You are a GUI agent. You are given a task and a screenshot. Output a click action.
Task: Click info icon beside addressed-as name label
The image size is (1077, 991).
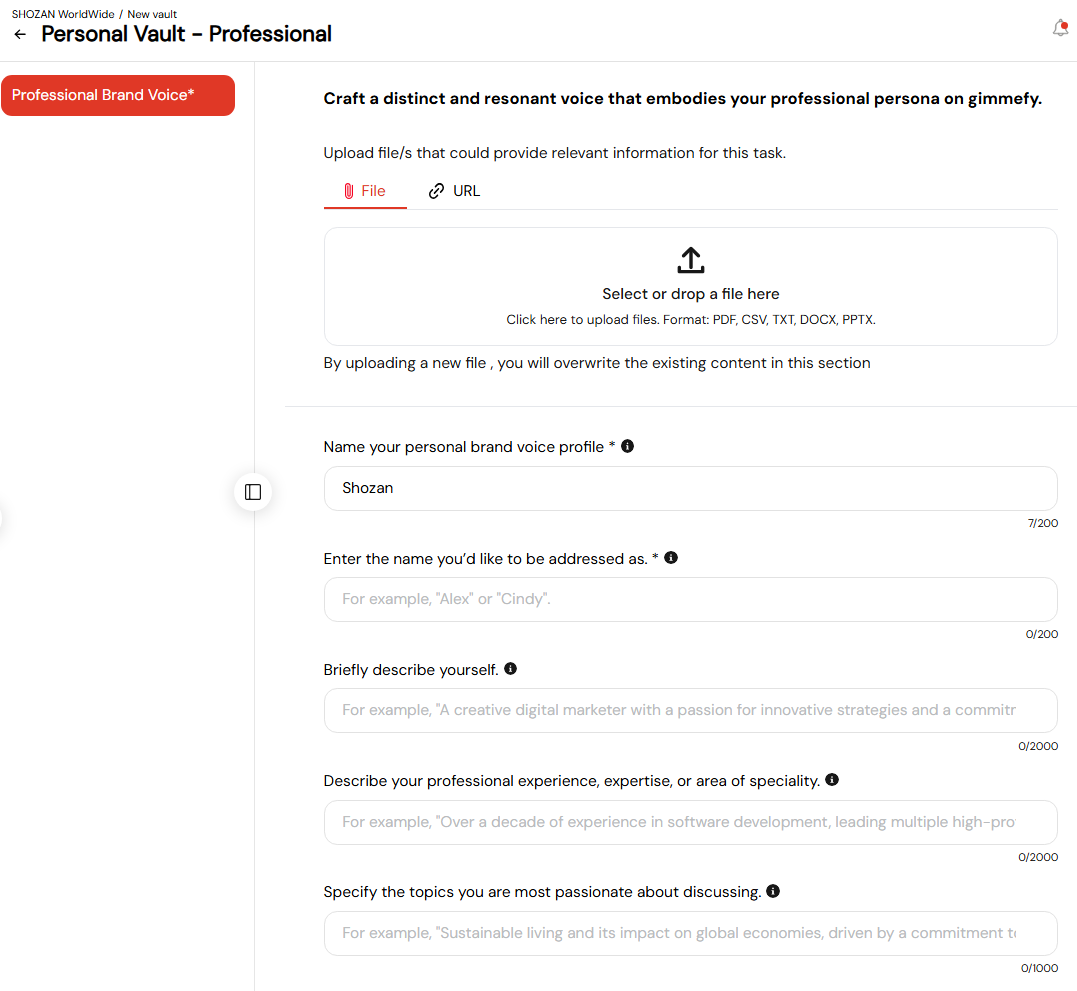pos(671,558)
